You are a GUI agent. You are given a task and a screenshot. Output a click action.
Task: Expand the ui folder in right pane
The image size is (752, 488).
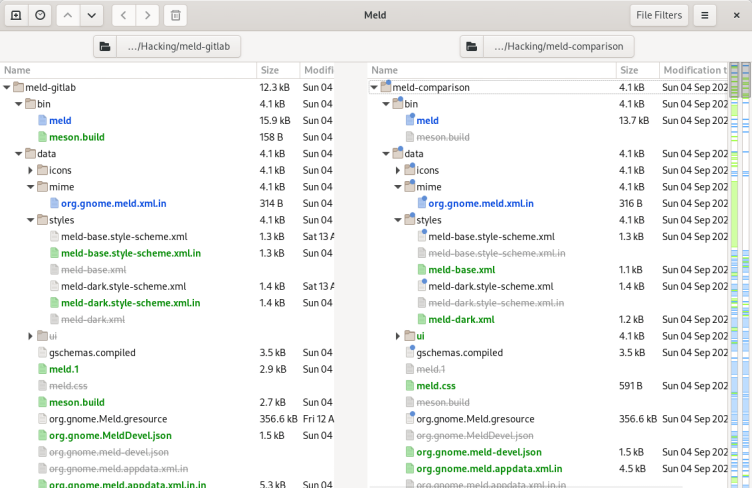pos(398,337)
